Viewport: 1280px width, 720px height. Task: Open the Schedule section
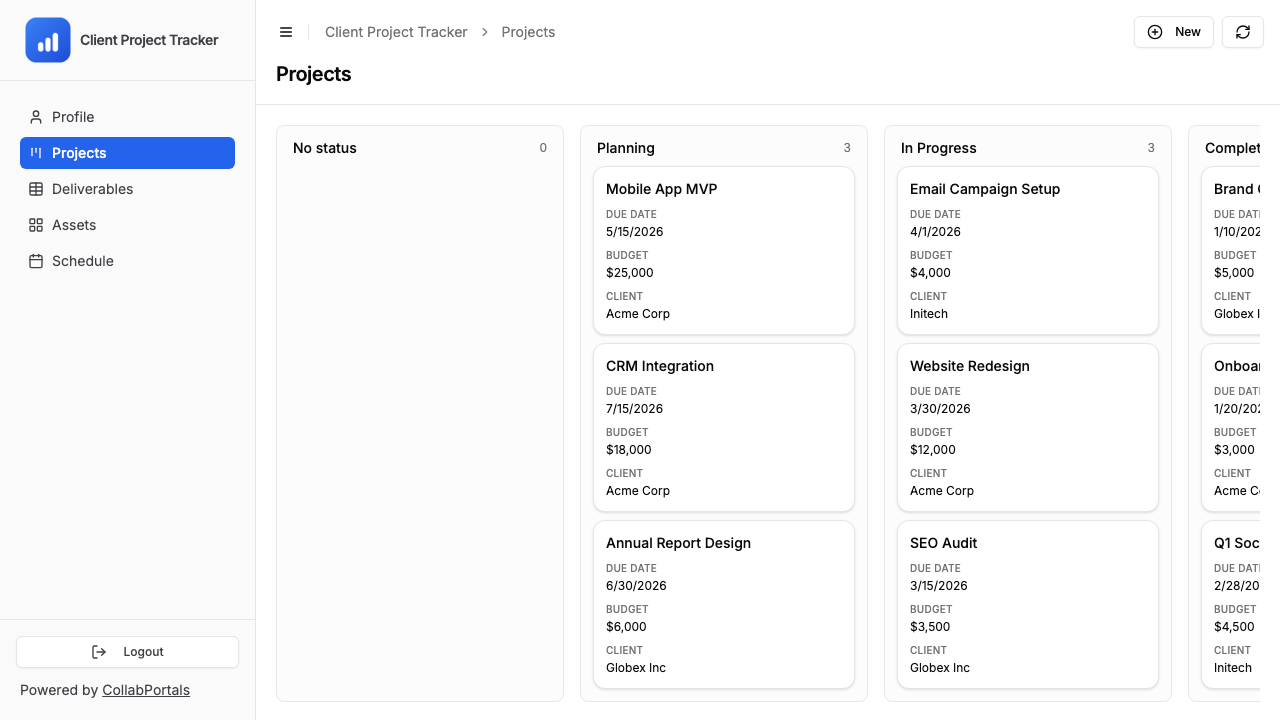coord(127,261)
